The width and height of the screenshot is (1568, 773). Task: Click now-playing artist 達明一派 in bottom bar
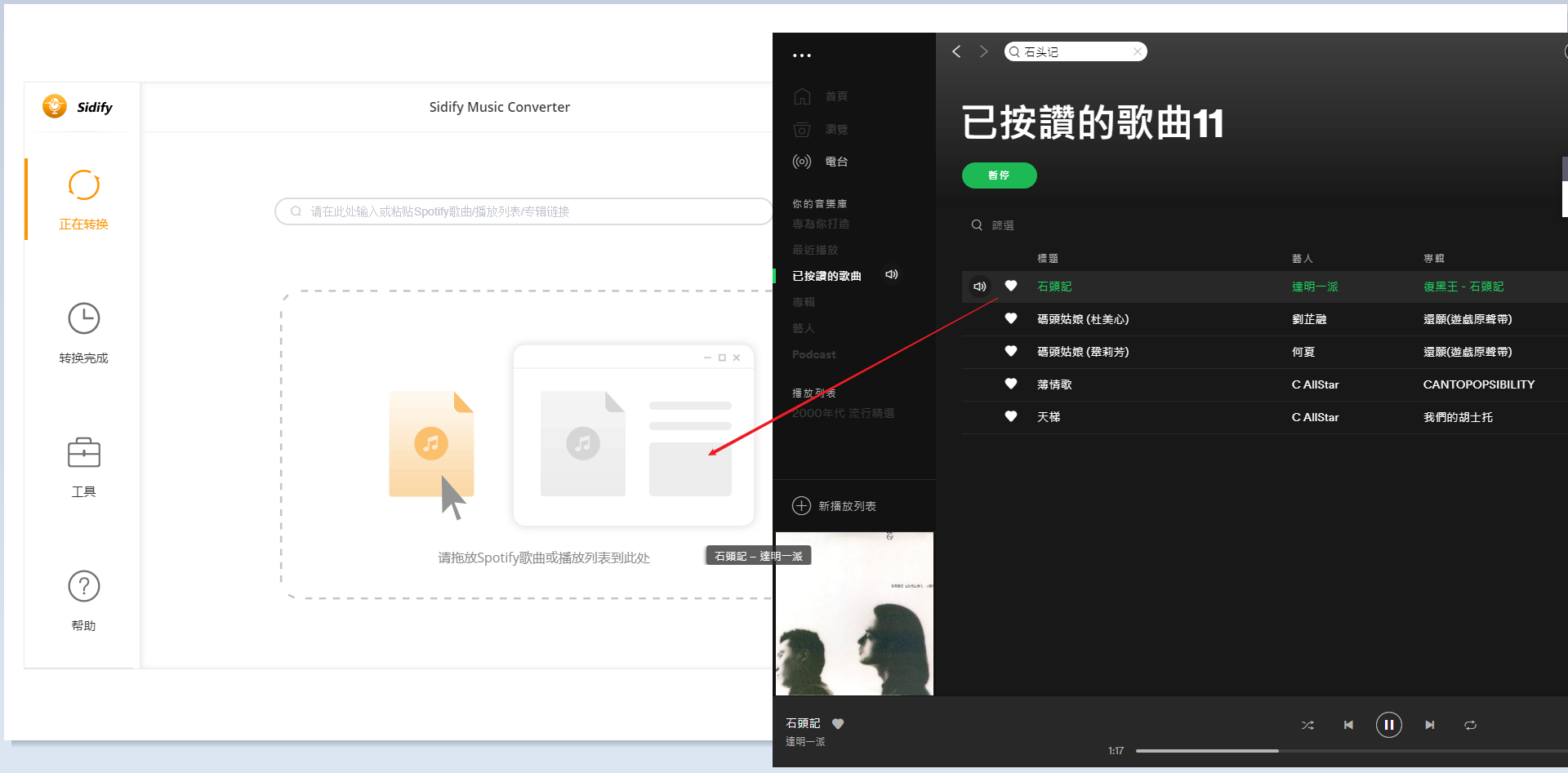(x=805, y=741)
